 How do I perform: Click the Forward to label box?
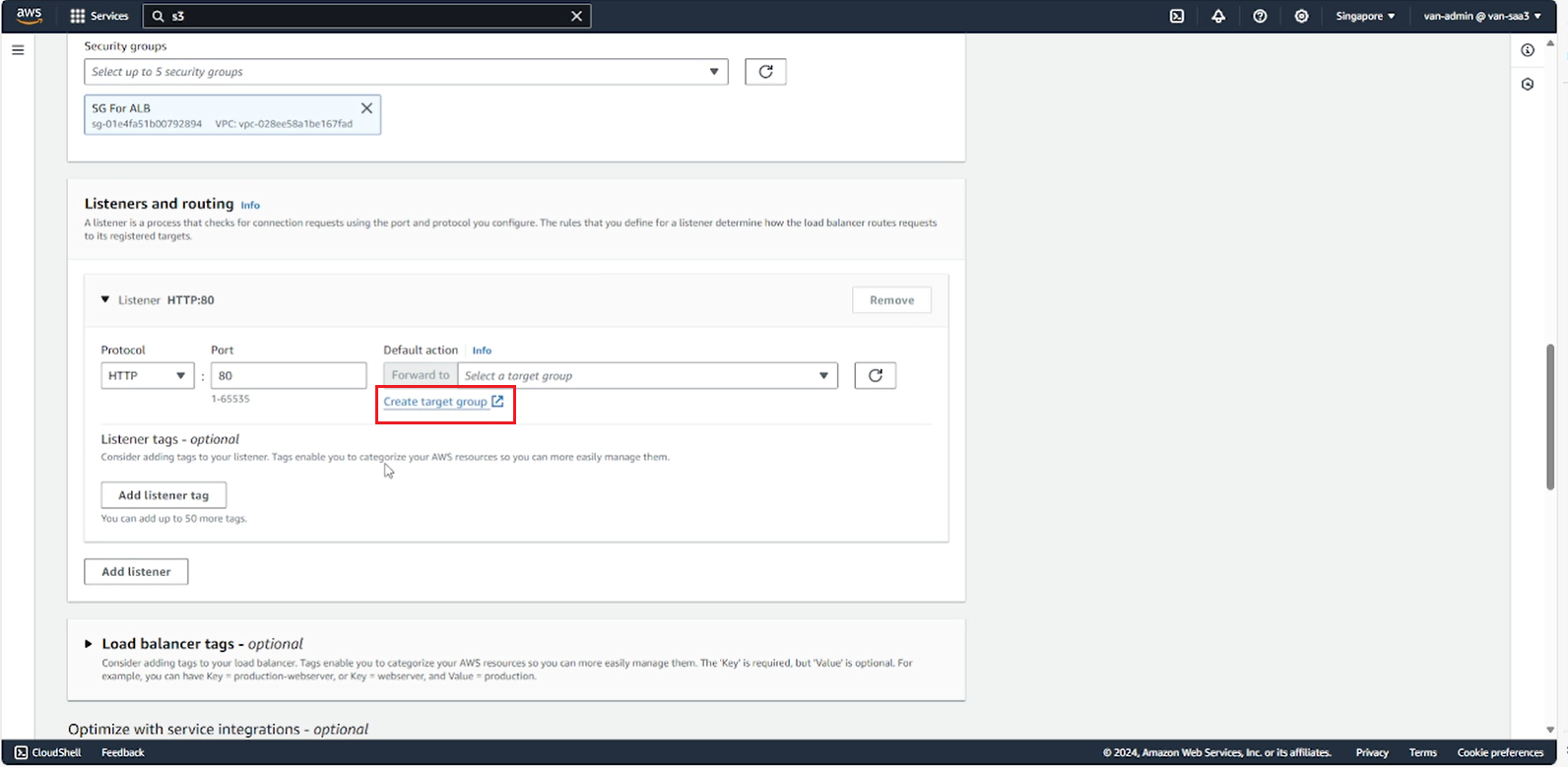421,375
